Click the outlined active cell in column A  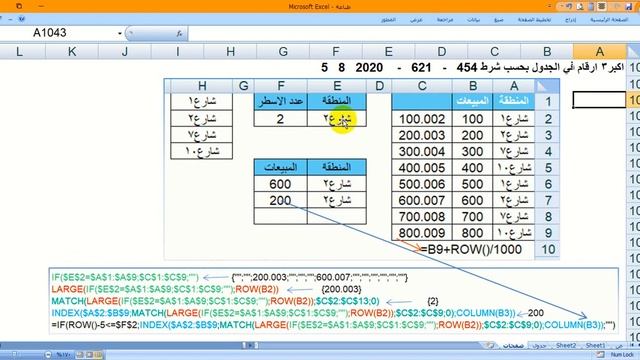tap(599, 100)
